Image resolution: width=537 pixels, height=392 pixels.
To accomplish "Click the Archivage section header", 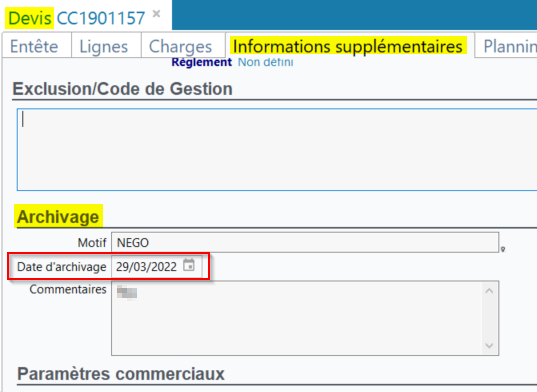I will tap(58, 217).
